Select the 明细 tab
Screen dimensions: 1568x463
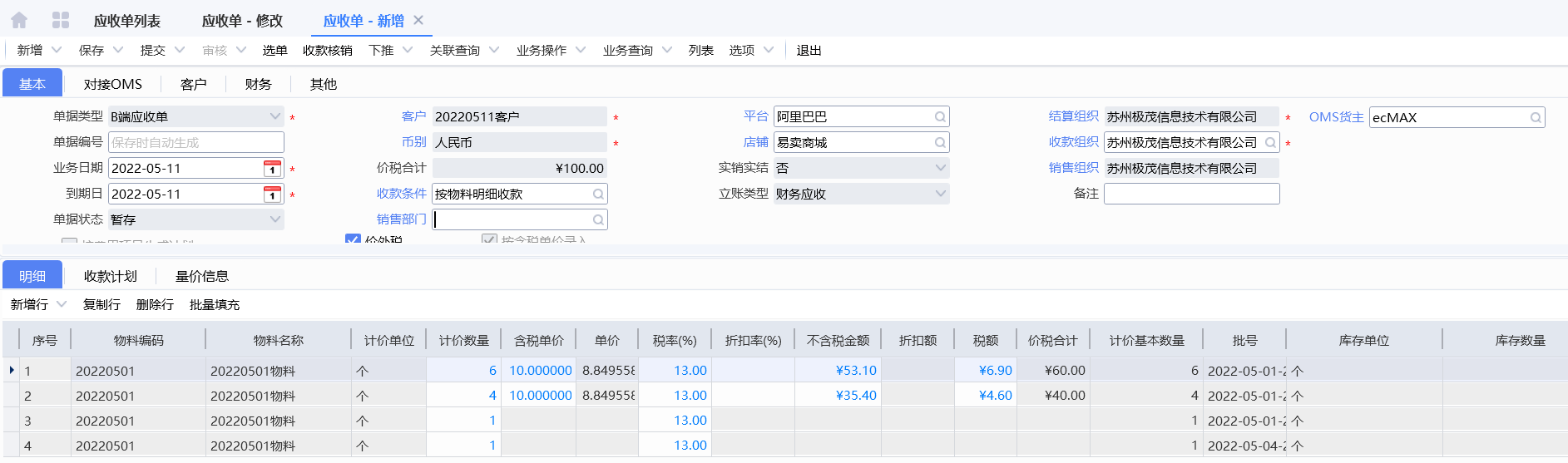[x=32, y=275]
